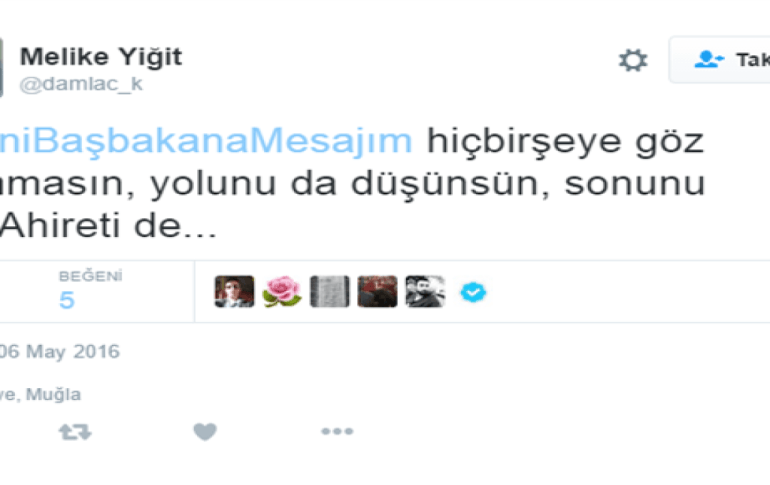The width and height of the screenshot is (770, 485).
Task: Open the blue verified badge liker profile
Action: (x=473, y=292)
